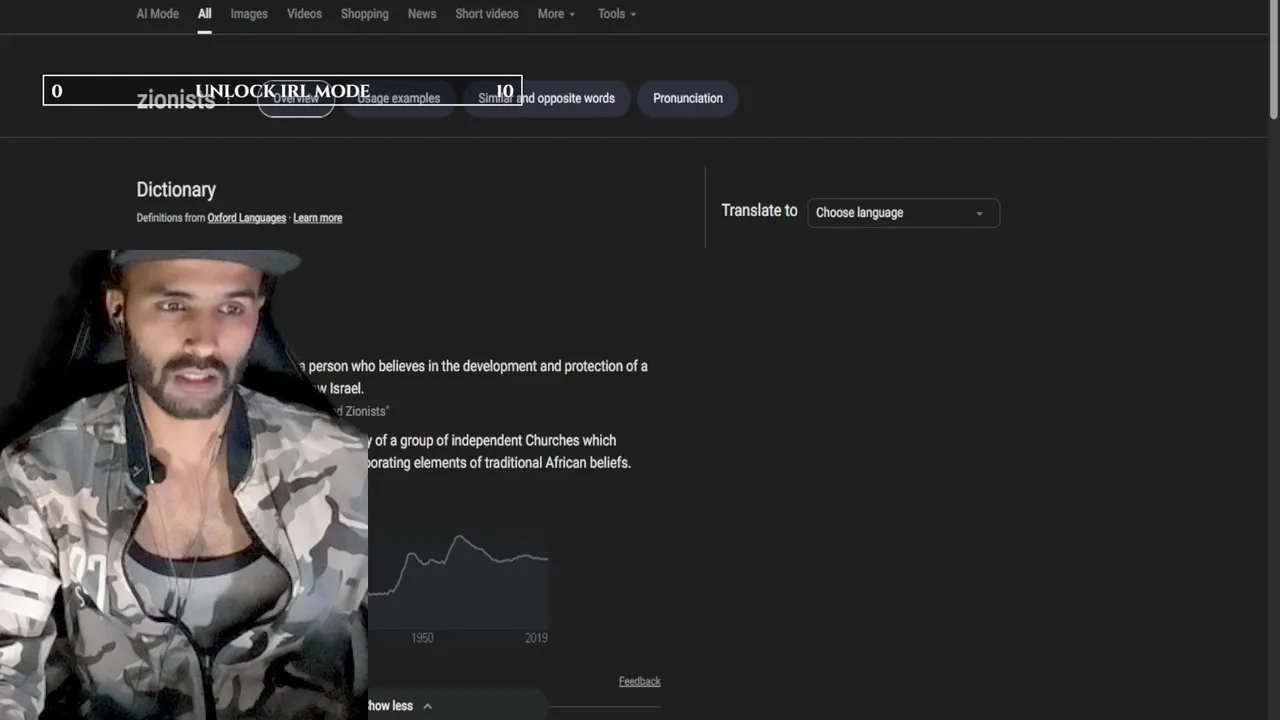This screenshot has width=1280, height=720.
Task: Click the Unlock IRL Mode progress bar
Action: 282,91
